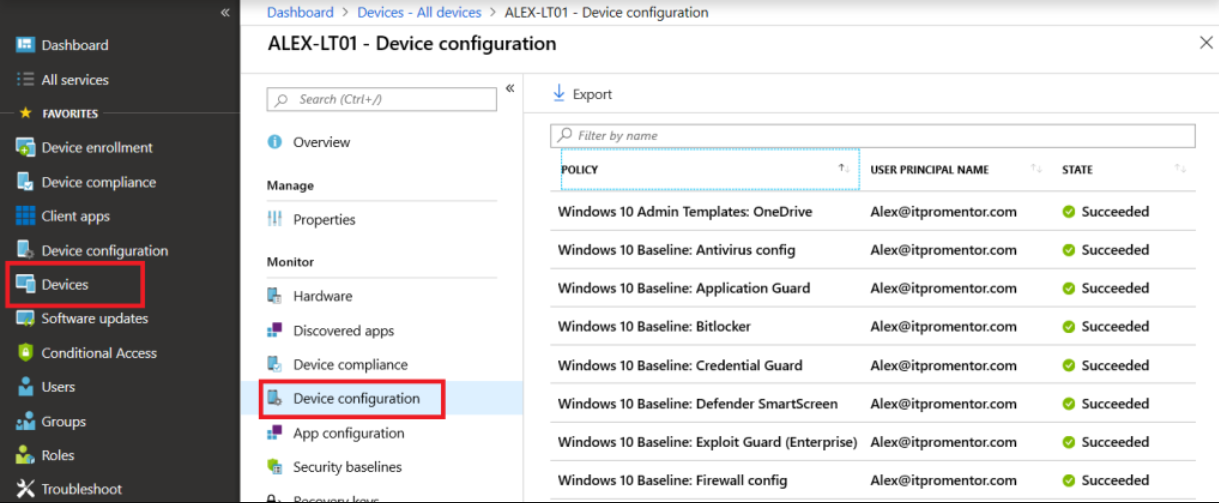Screen dimensions: 1219x503
Task: Open the Users icon in the sidebar
Action: pyautogui.click(x=26, y=387)
